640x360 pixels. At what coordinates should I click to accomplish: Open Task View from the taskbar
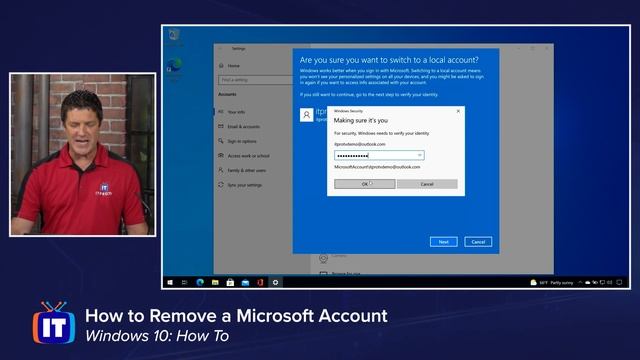[x=184, y=282]
